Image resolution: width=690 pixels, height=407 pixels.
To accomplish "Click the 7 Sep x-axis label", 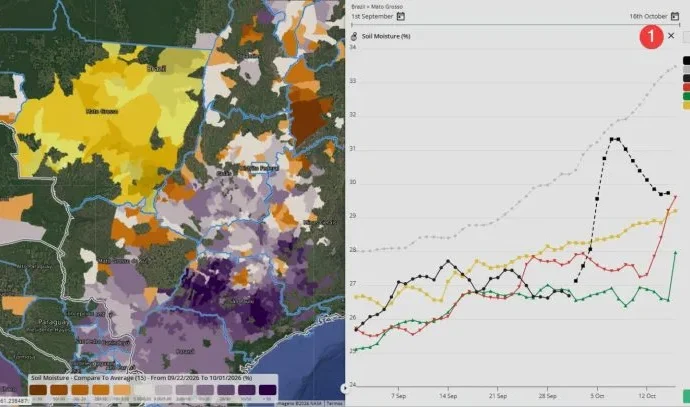I will tap(398, 396).
